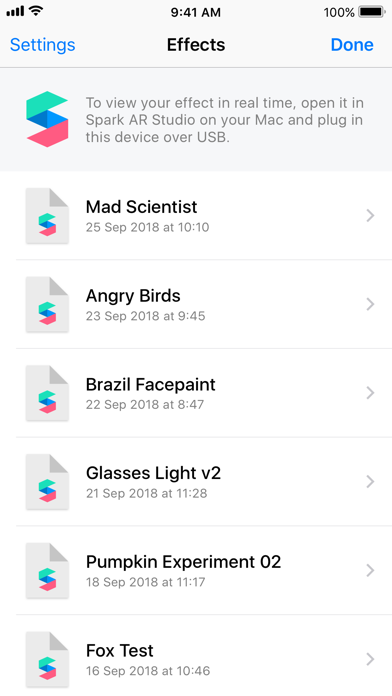392x696 pixels.
Task: Tap the battery icon in status bar
Action: [372, 12]
